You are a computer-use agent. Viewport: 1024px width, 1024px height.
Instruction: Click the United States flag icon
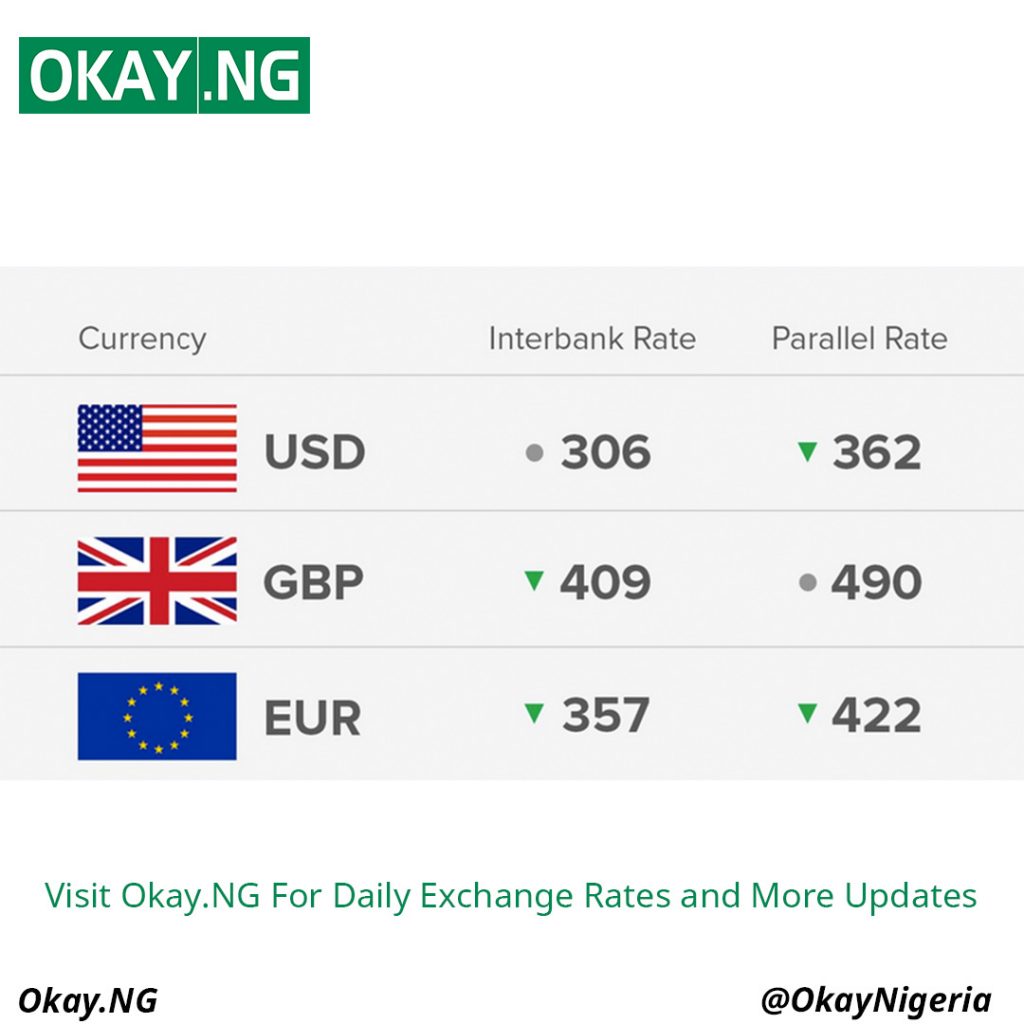coord(157,448)
